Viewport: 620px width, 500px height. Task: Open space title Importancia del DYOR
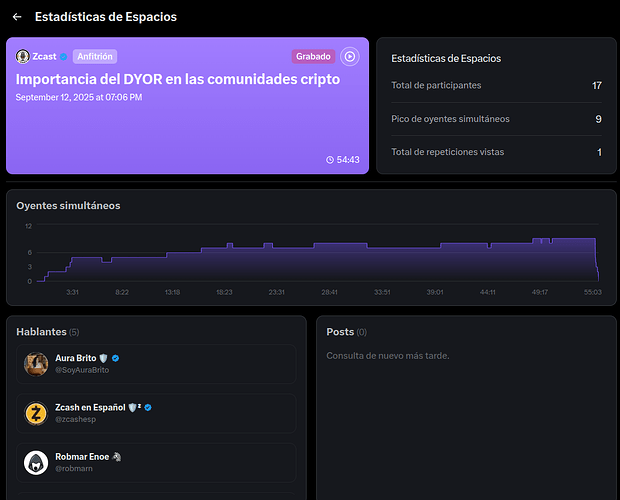tap(178, 79)
